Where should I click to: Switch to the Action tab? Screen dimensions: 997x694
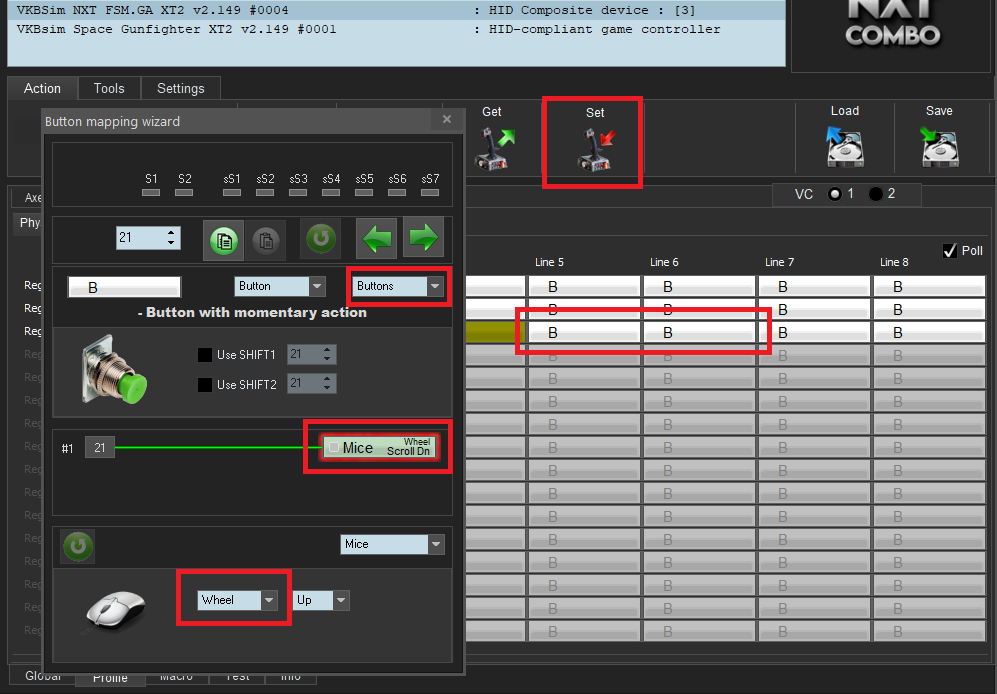tap(43, 88)
